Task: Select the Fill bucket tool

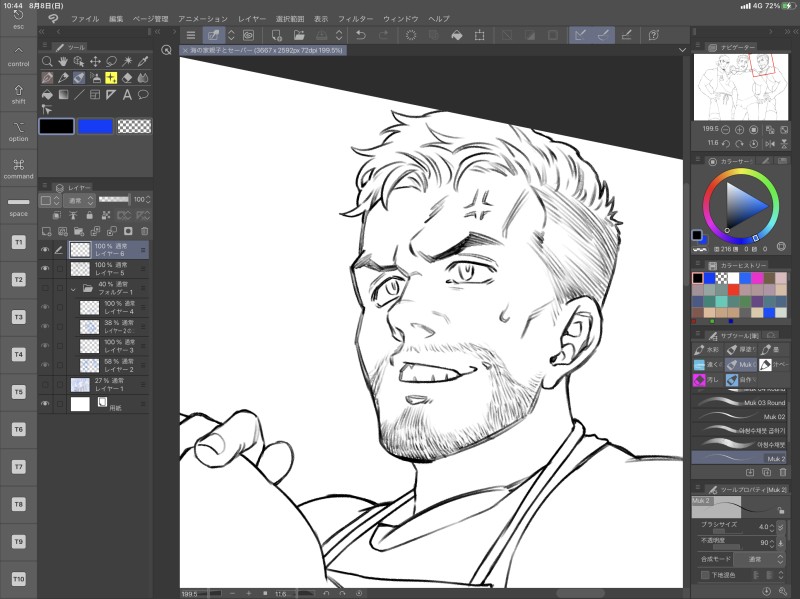Action: [47, 94]
